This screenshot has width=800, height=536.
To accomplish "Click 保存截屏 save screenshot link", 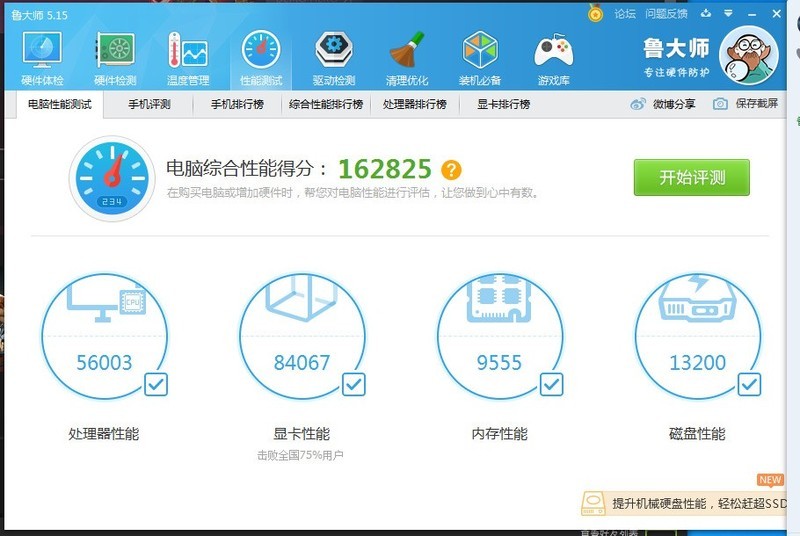I will (757, 104).
